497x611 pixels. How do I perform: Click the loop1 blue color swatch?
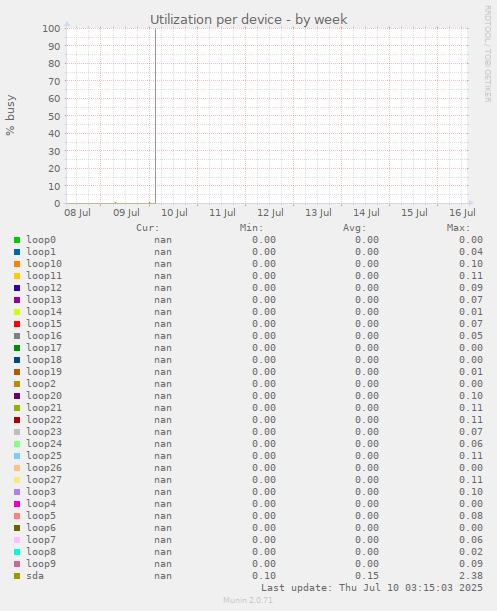click(17, 252)
